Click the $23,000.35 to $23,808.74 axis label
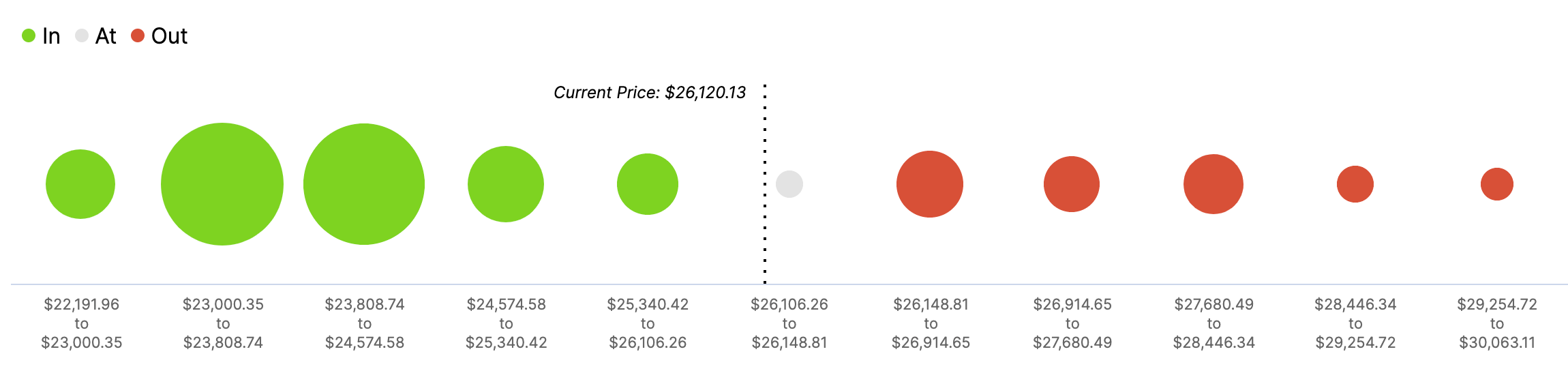This screenshot has height=386, width=1568. pyautogui.click(x=223, y=323)
